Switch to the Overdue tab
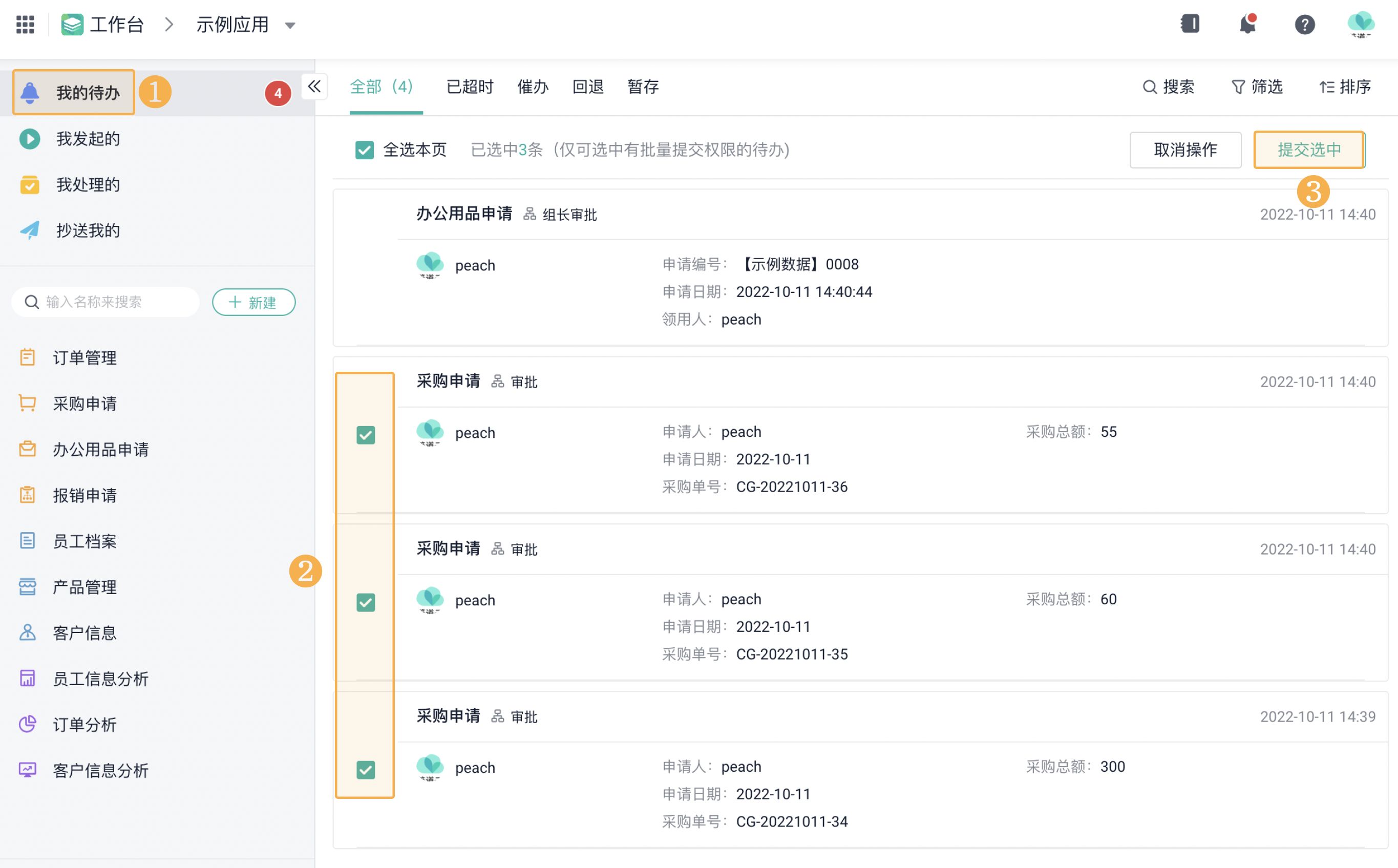The image size is (1398, 868). [x=470, y=87]
